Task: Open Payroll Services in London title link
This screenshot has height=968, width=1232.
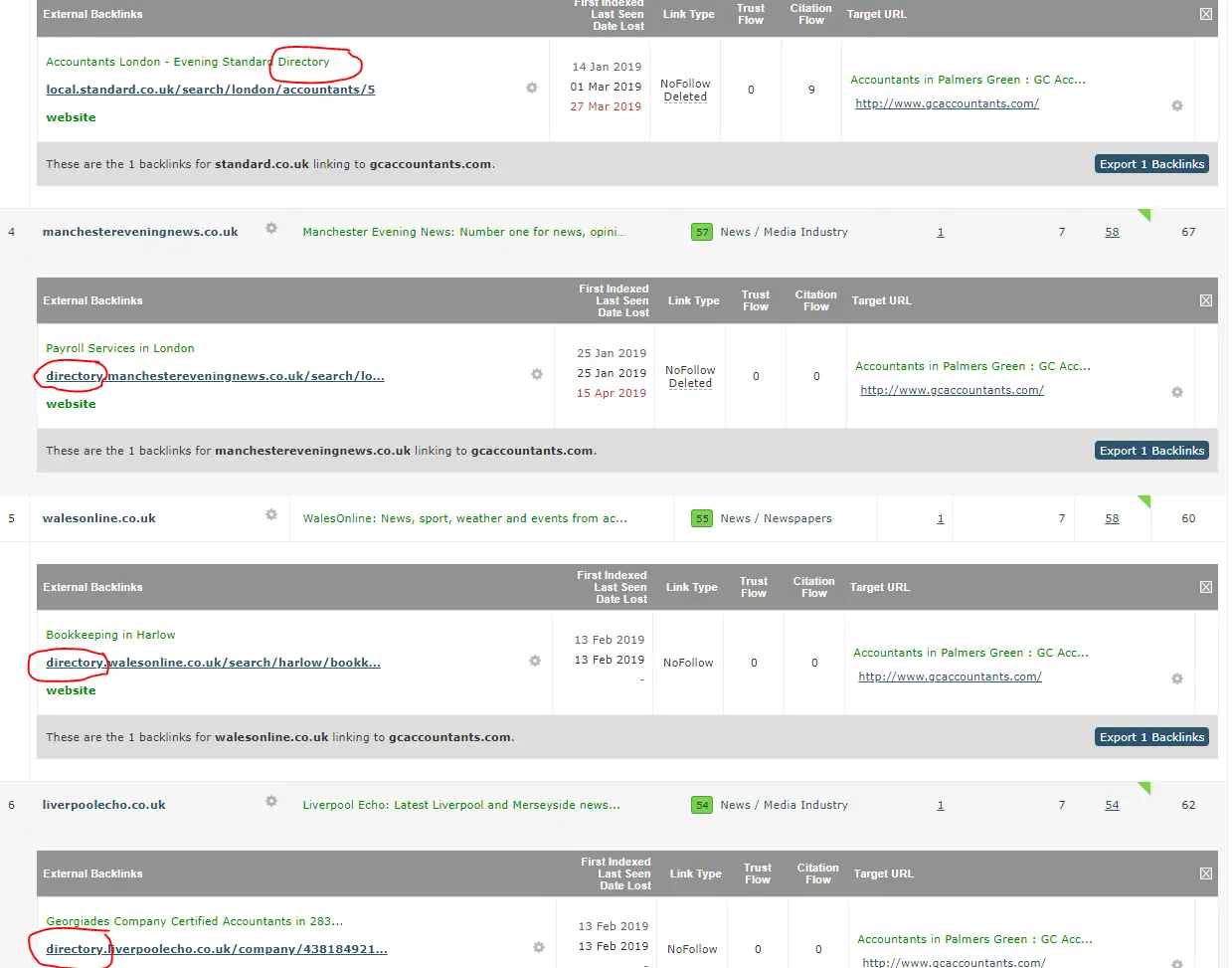Action: 120,348
